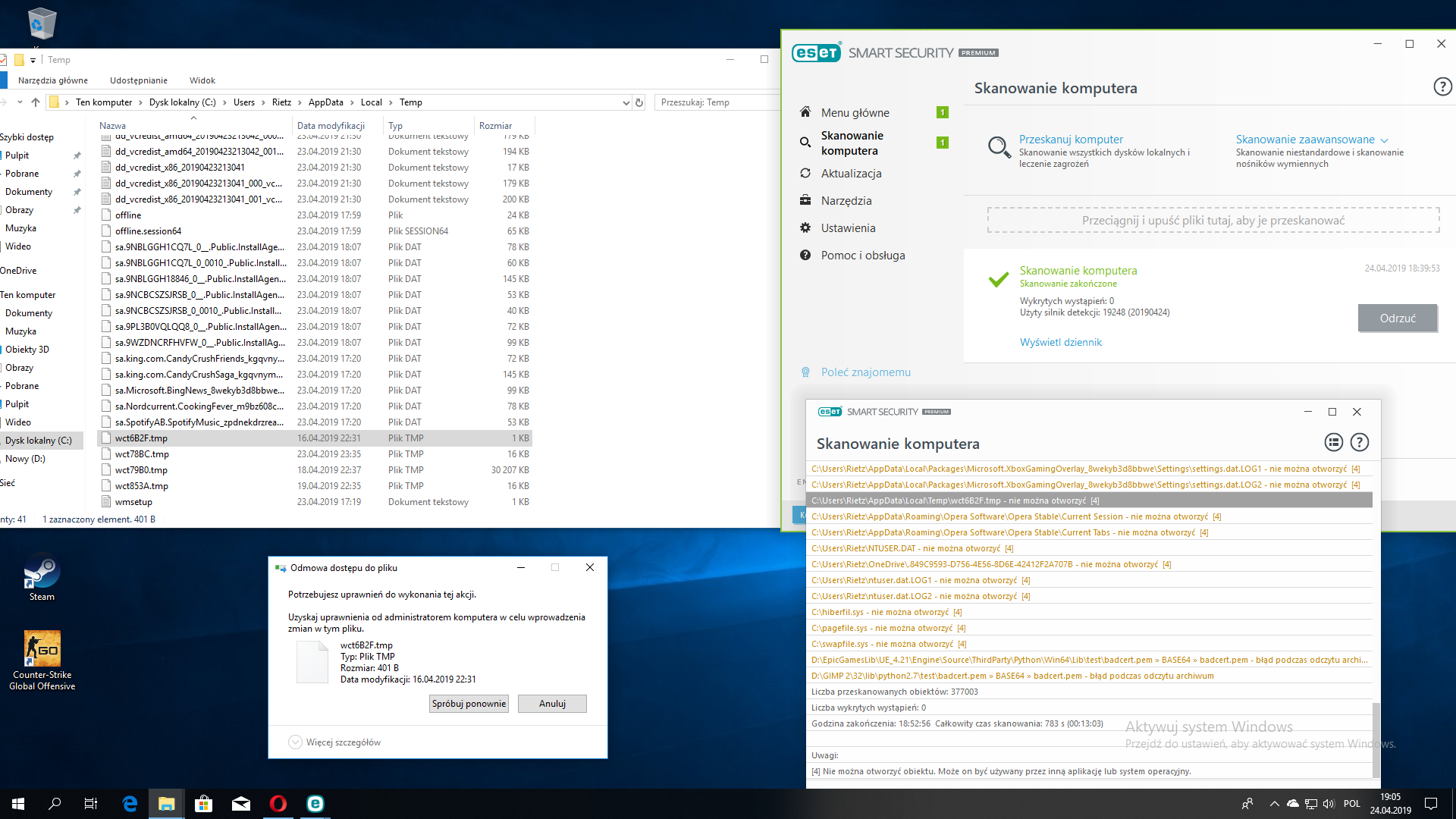Select hiberfil.sys log entry in scan log
Viewport: 1456px width, 819px height.
click(1089, 611)
